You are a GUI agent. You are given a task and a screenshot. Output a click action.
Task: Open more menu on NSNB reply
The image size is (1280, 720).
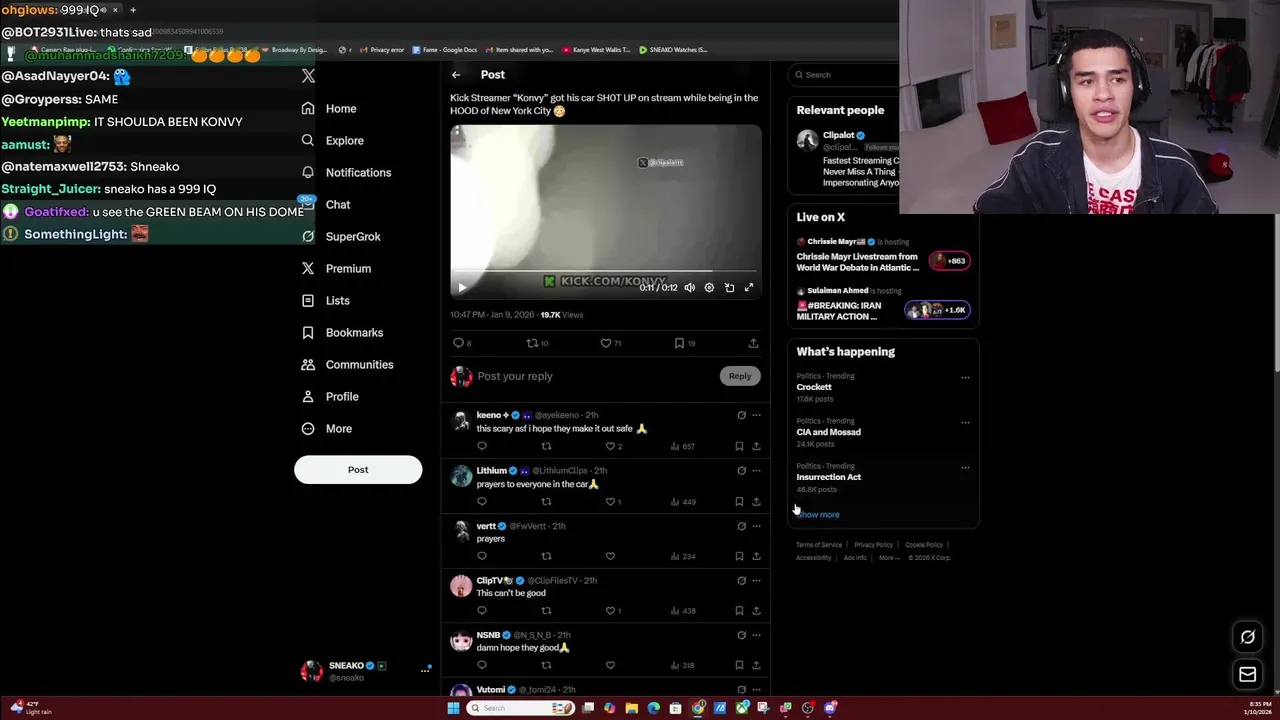coord(756,635)
